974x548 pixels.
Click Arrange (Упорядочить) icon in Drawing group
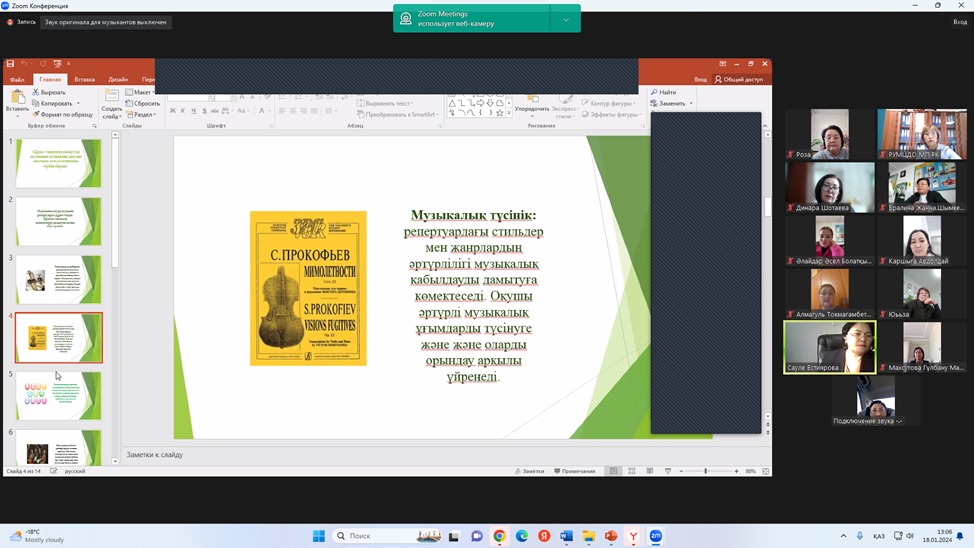532,99
